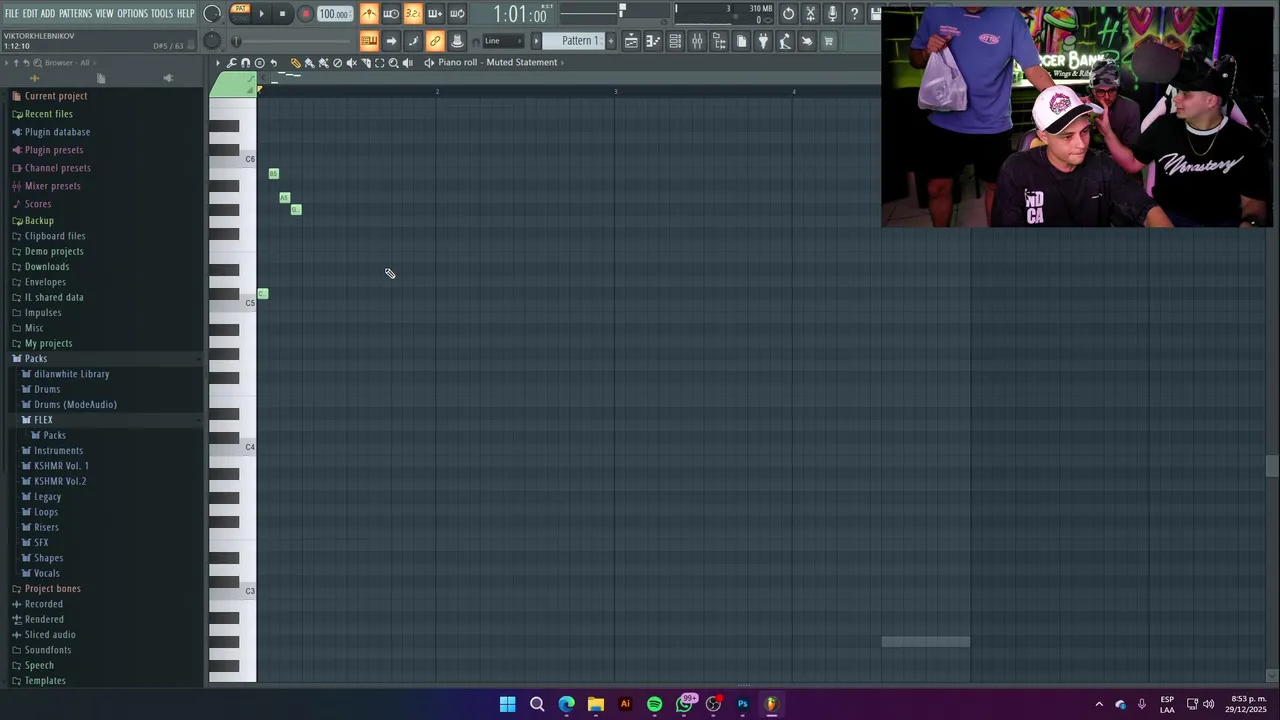Open the piano roll stamp chord options
The height and width of the screenshot is (720, 1280).
(259, 62)
